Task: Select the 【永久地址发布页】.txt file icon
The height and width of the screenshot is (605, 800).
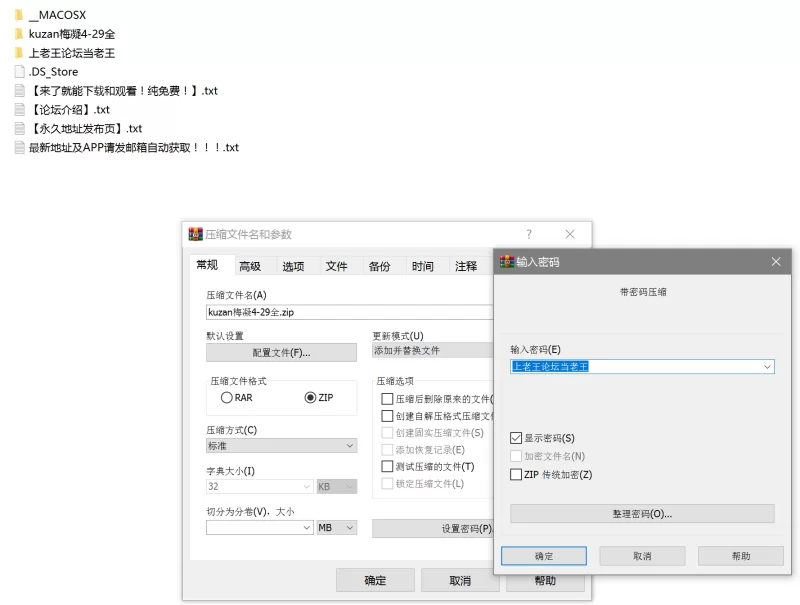Action: click(x=19, y=129)
